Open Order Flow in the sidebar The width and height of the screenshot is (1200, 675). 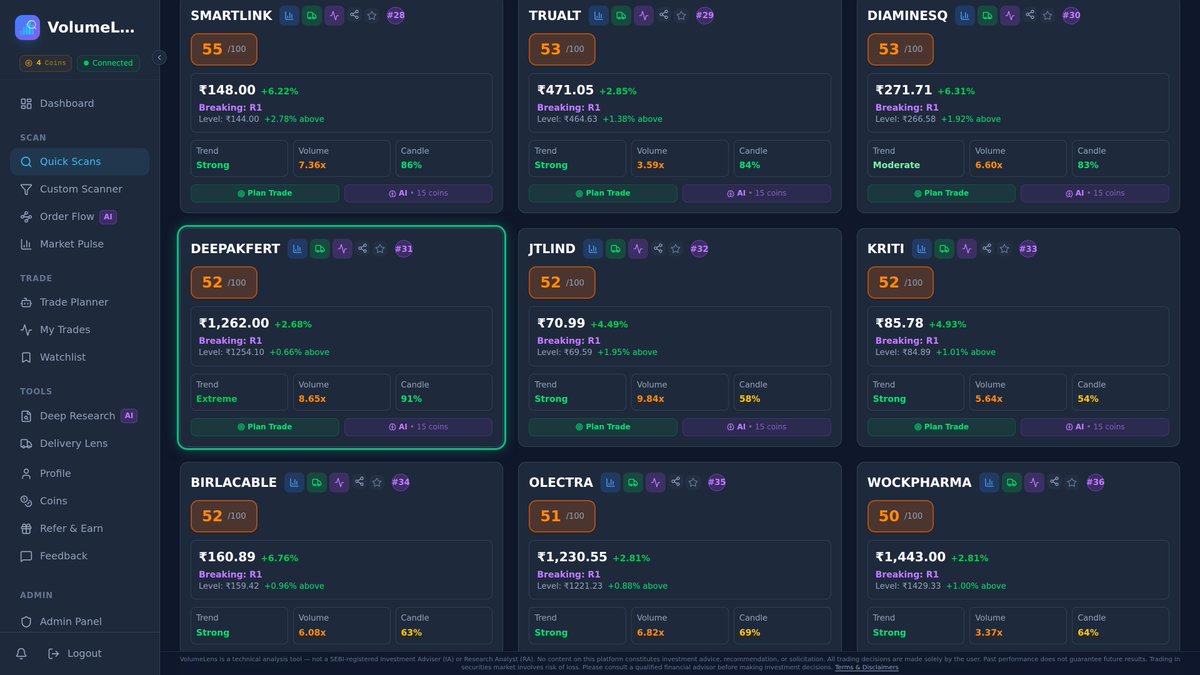pos(65,216)
